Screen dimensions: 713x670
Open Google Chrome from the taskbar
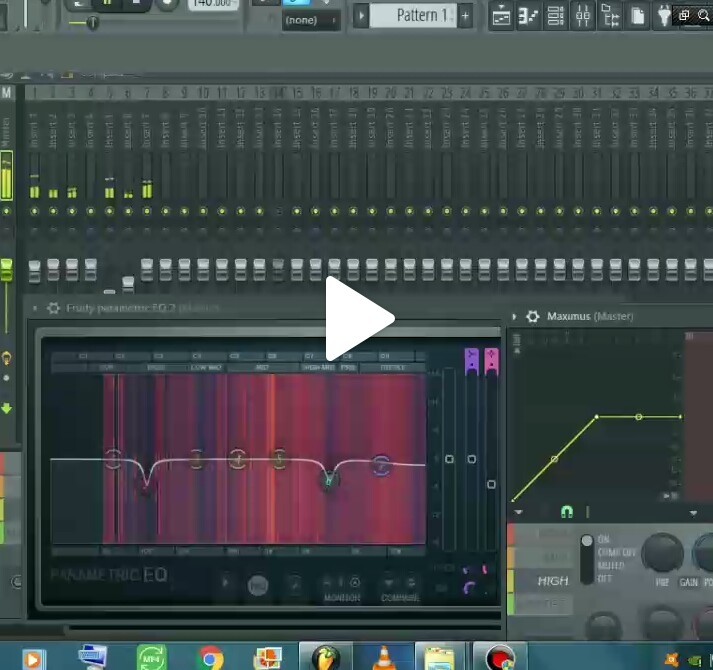pyautogui.click(x=210, y=658)
